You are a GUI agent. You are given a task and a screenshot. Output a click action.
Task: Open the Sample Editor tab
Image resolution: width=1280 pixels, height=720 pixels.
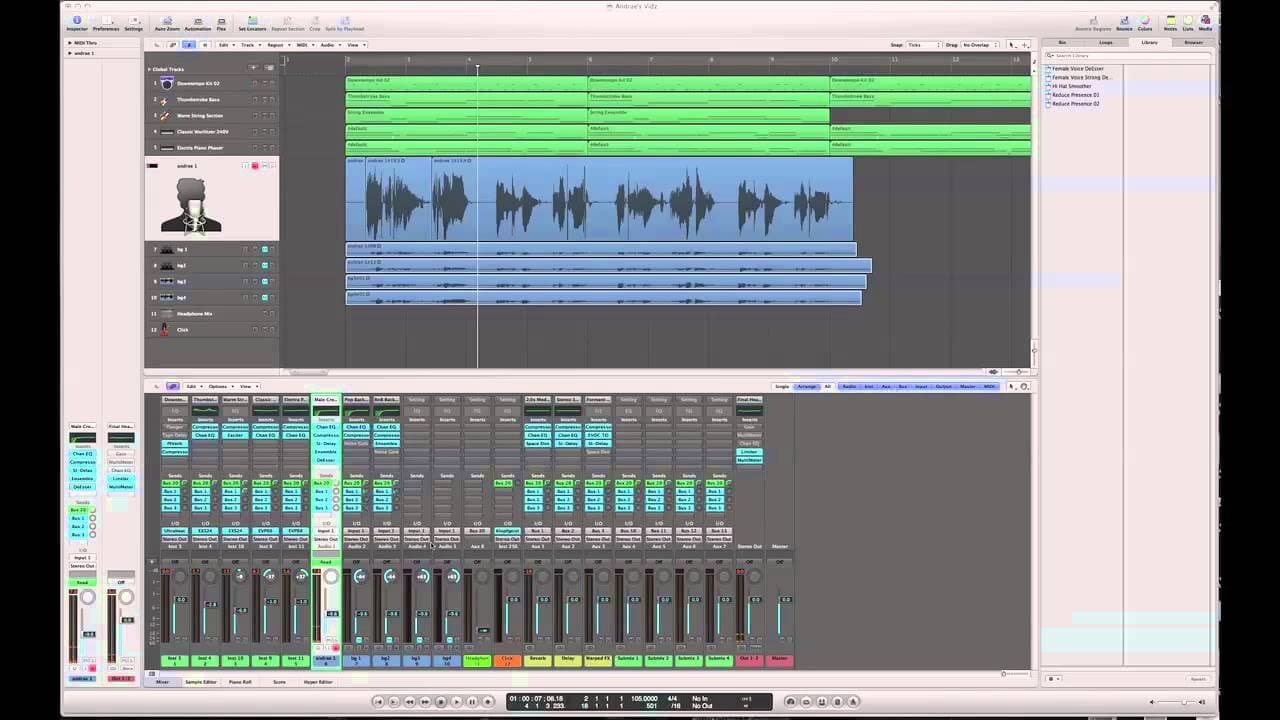[x=201, y=682]
